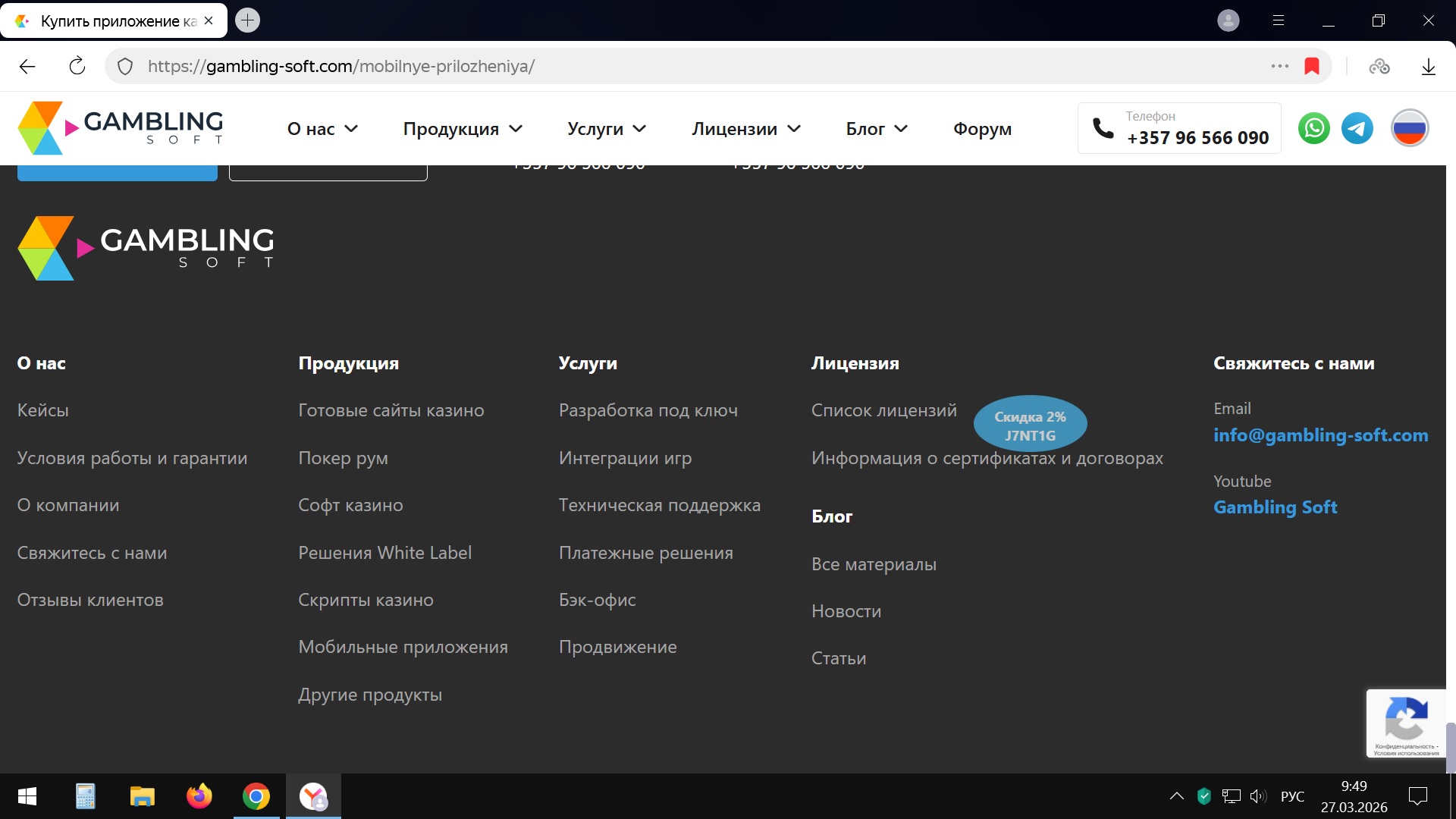Click the browser address bar URL
This screenshot has width=1456, height=819.
click(341, 66)
